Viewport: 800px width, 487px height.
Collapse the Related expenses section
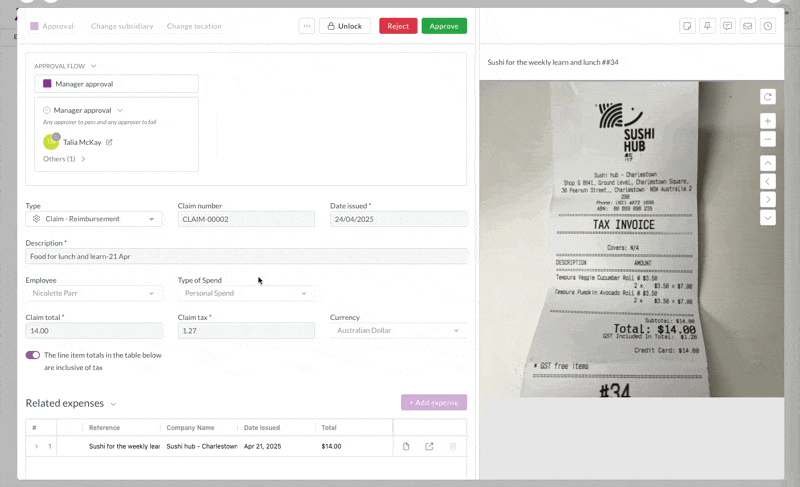113,404
